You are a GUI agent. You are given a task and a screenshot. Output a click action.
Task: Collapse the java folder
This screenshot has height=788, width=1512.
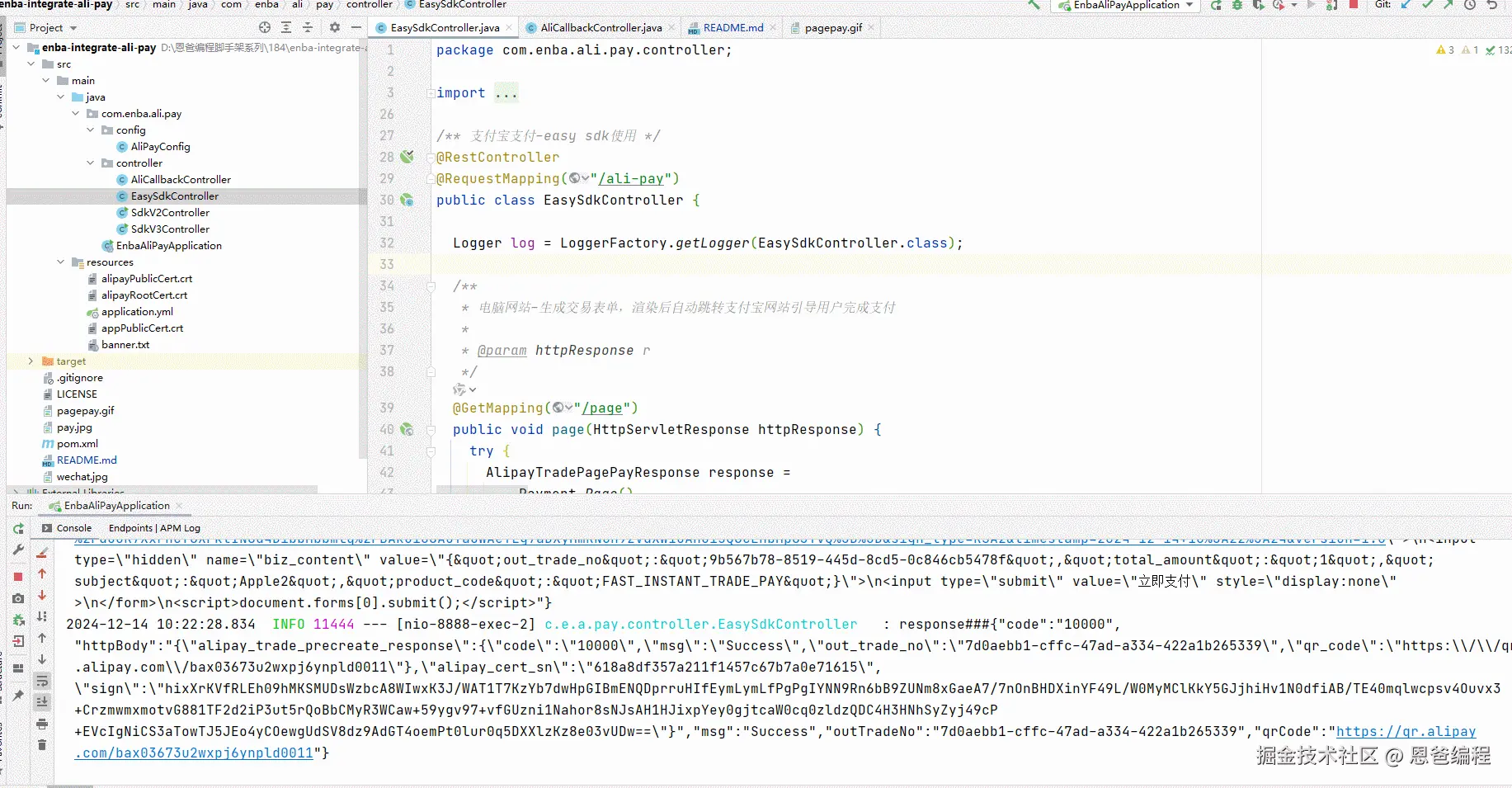[60, 97]
